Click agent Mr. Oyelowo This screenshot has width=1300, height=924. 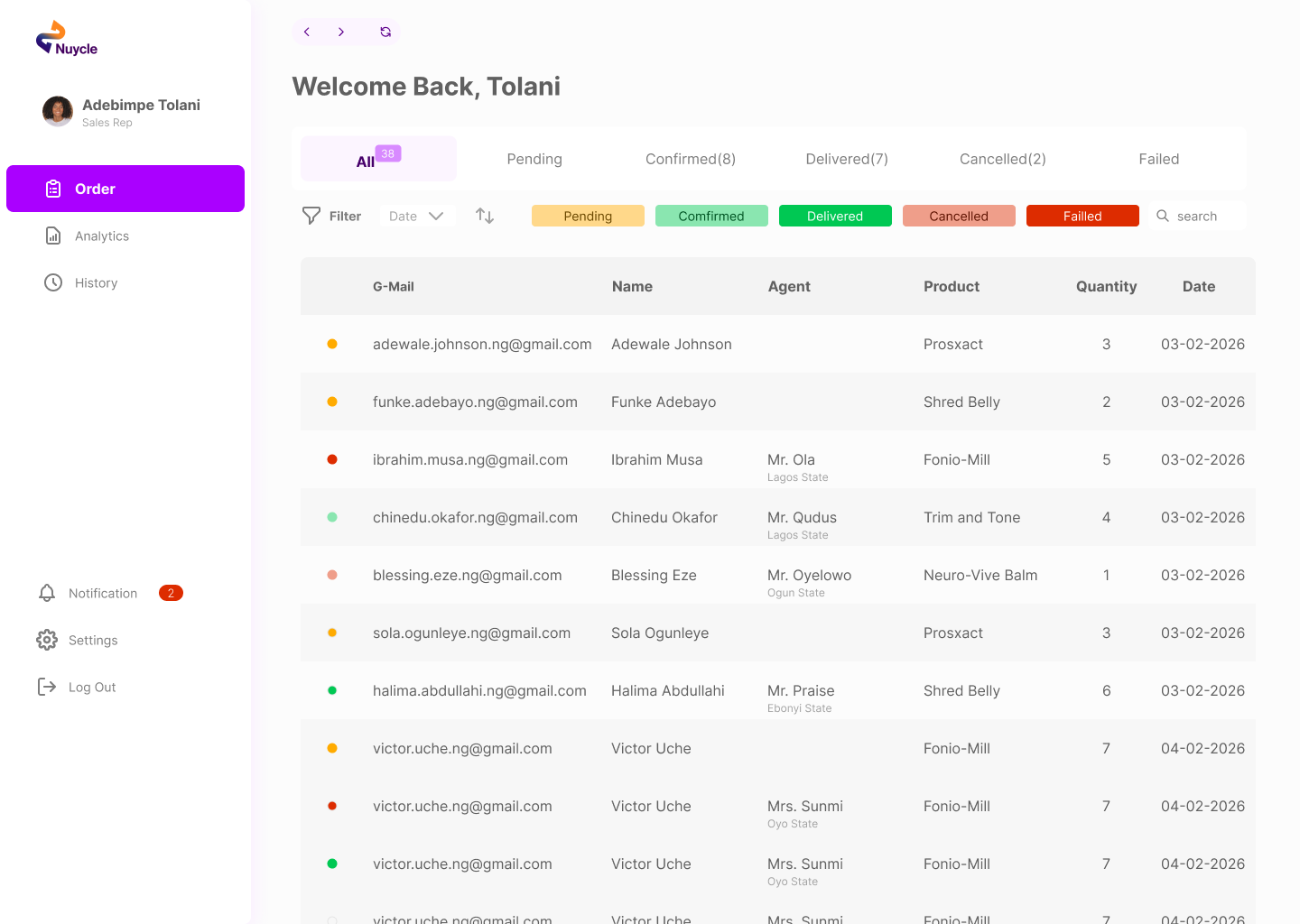809,575
